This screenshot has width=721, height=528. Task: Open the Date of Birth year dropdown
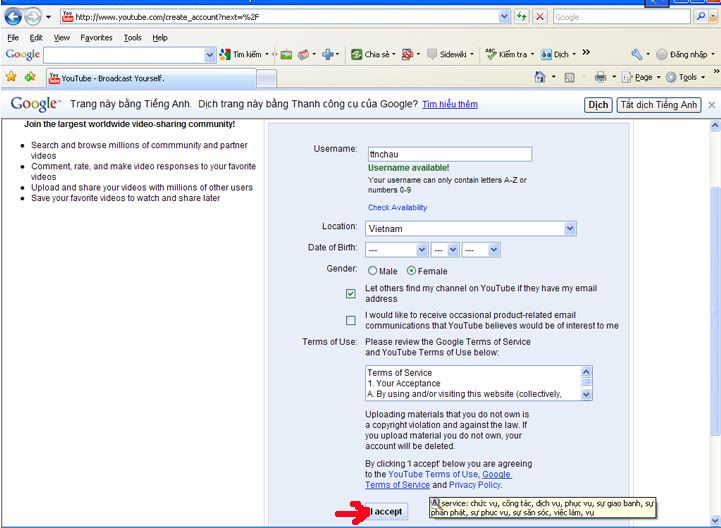[481, 250]
